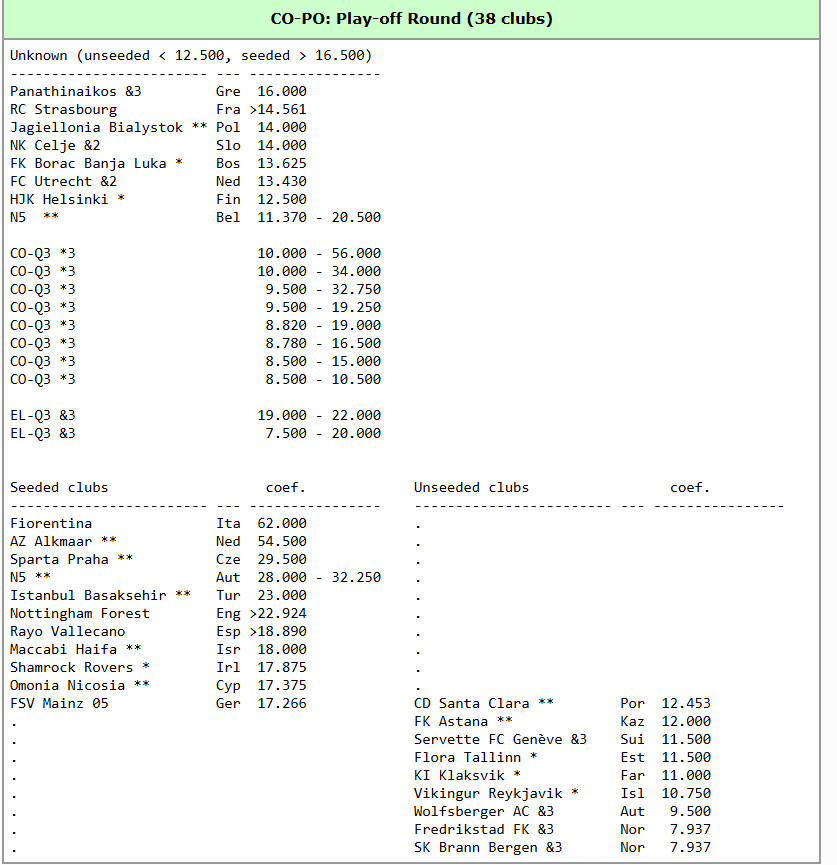
Task: Select Vikingur Reykjavik club name
Action: [x=488, y=793]
